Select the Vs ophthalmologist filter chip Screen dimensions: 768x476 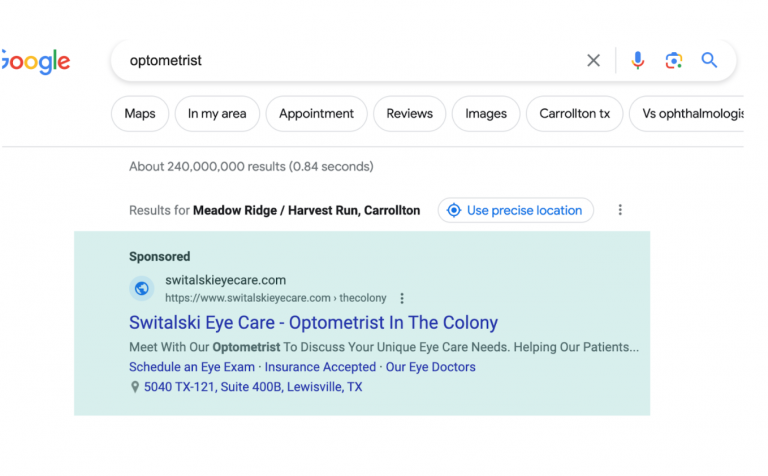(687, 114)
